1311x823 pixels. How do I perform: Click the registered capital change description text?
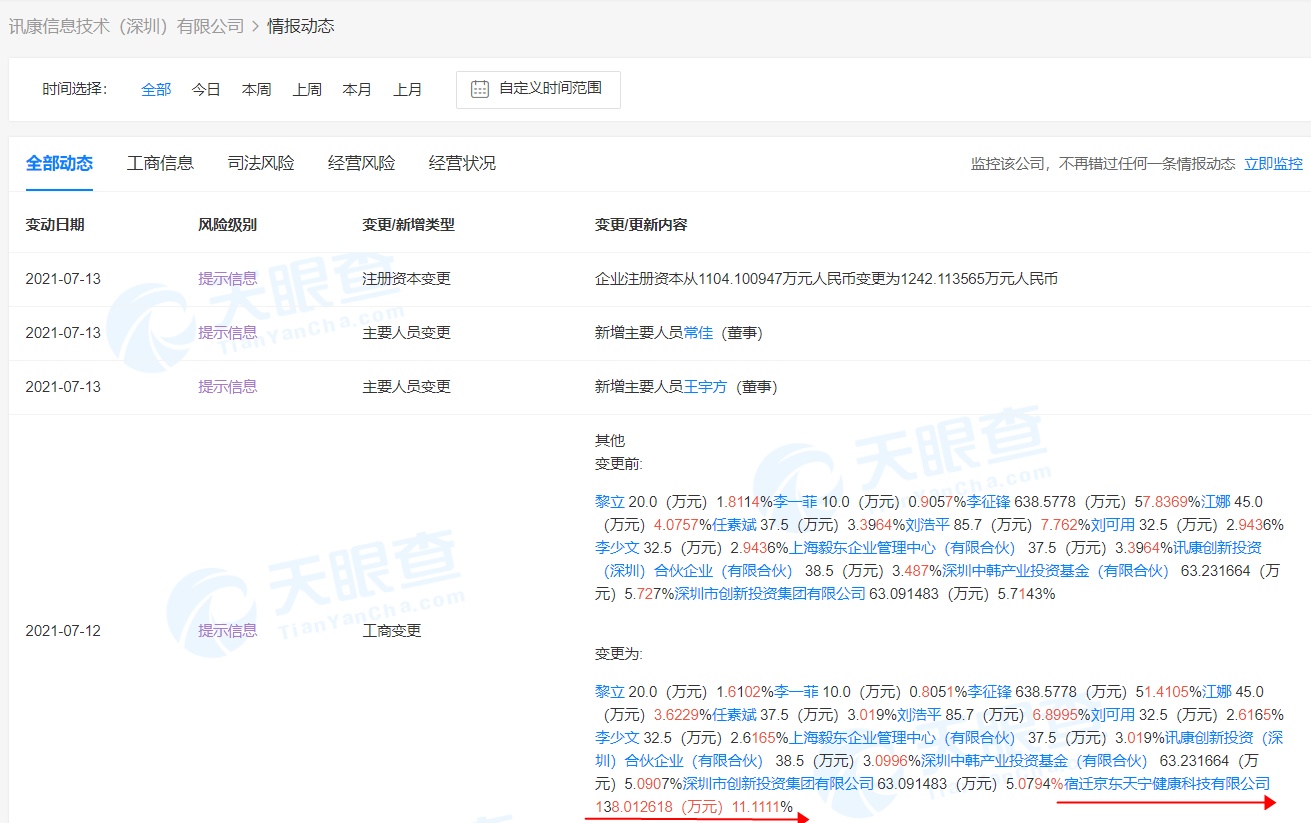pos(826,279)
